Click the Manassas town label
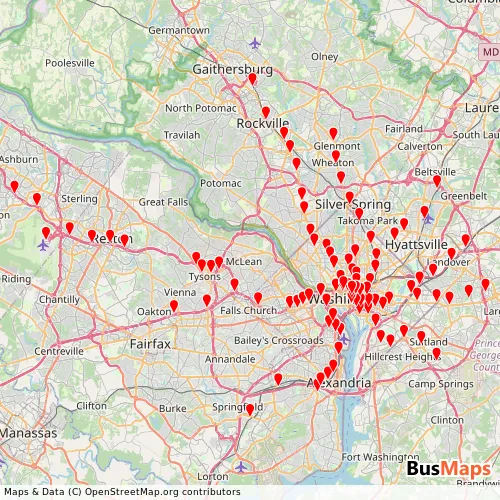500x500 pixels. (29, 433)
